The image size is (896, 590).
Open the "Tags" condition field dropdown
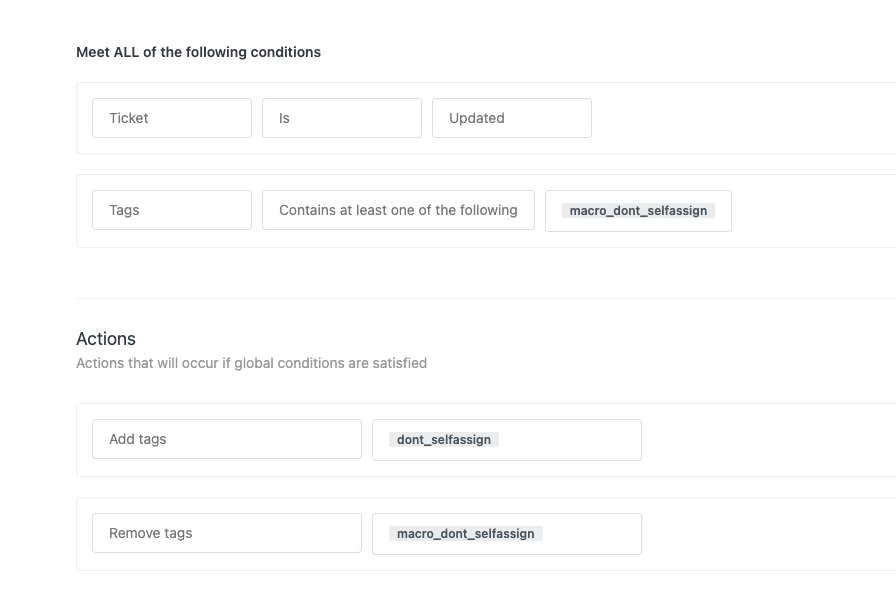[x=171, y=210]
